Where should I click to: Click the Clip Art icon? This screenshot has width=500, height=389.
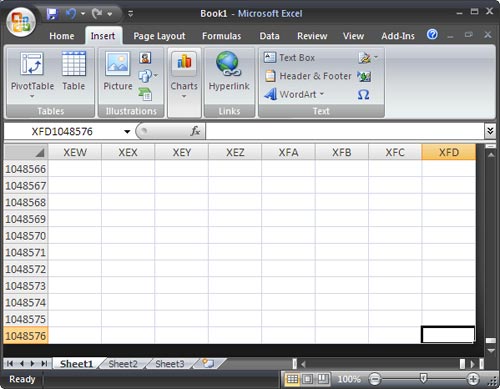click(x=145, y=58)
